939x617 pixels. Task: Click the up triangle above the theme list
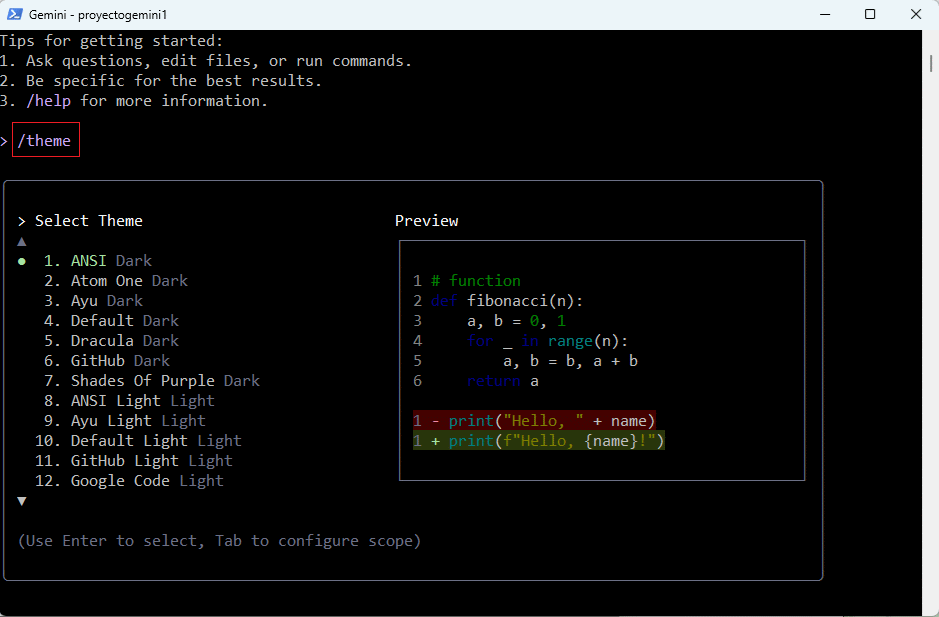tap(22, 240)
